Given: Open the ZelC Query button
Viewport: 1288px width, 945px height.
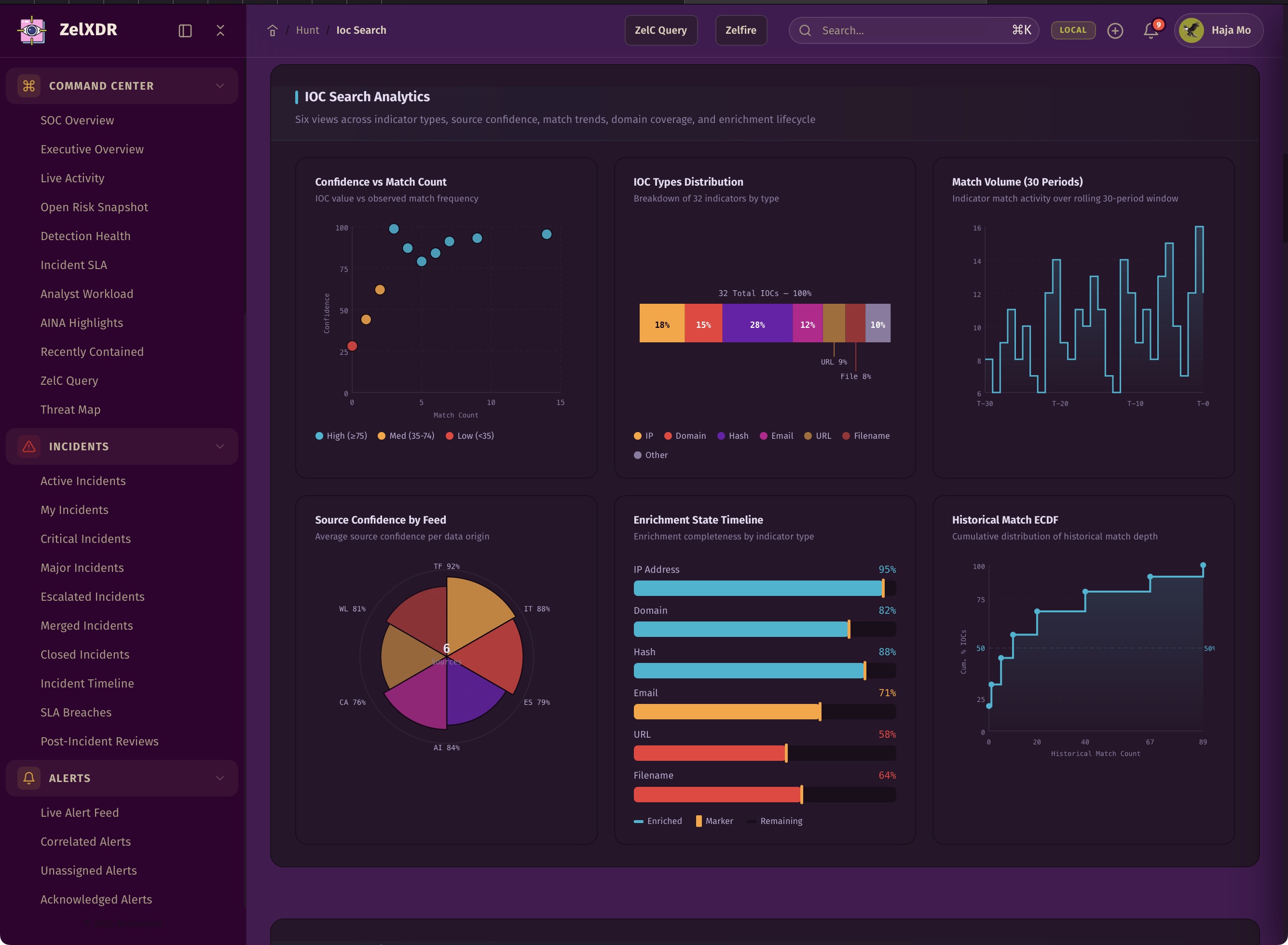Looking at the screenshot, I should pos(660,30).
